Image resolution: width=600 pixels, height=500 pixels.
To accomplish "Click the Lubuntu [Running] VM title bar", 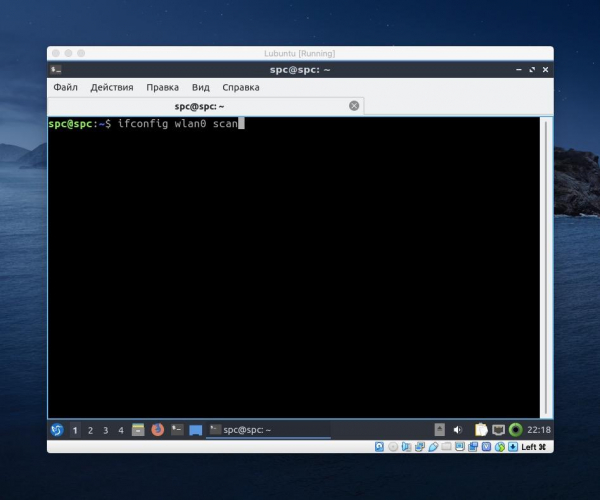I will [x=300, y=54].
